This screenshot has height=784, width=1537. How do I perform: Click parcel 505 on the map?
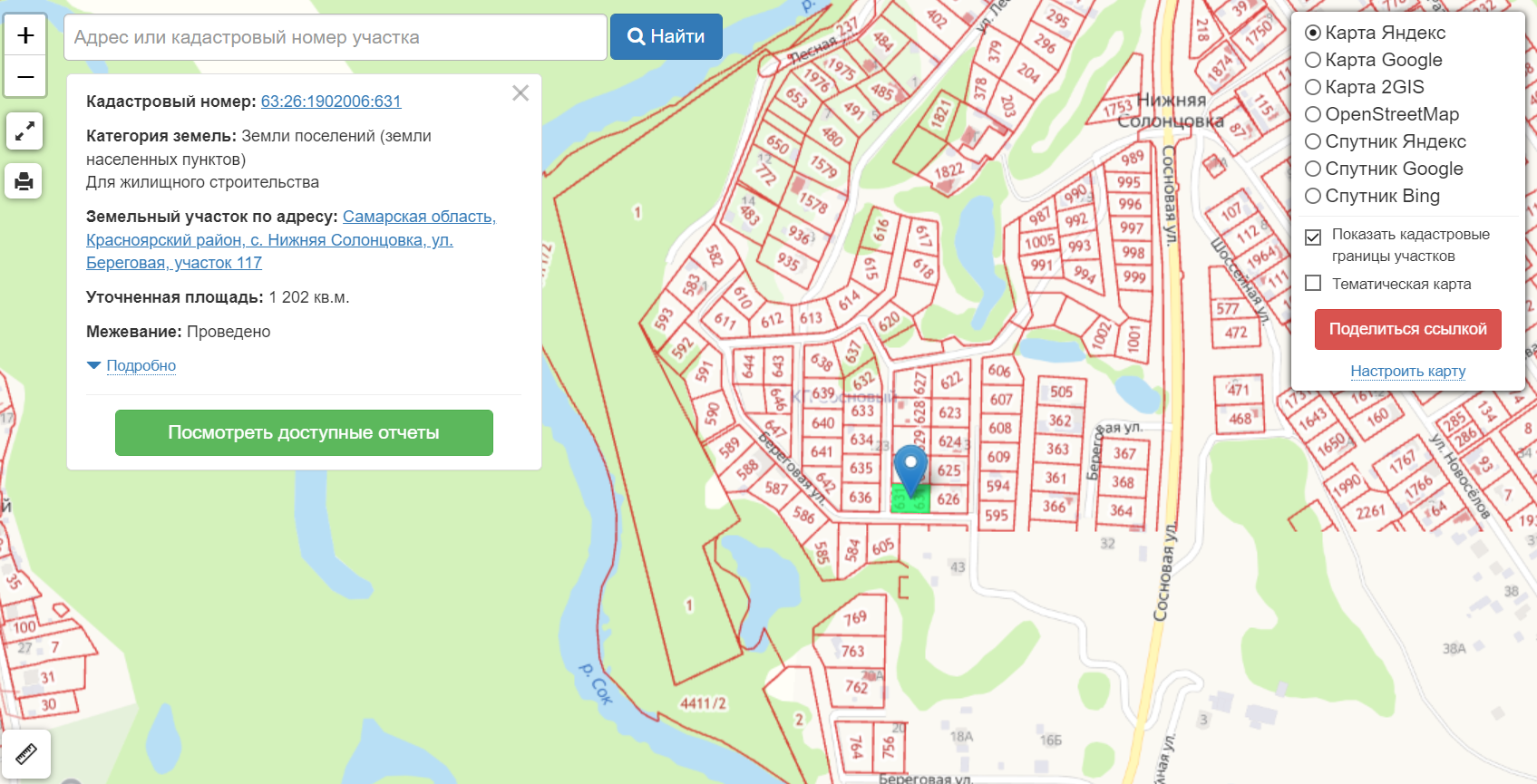click(1062, 392)
